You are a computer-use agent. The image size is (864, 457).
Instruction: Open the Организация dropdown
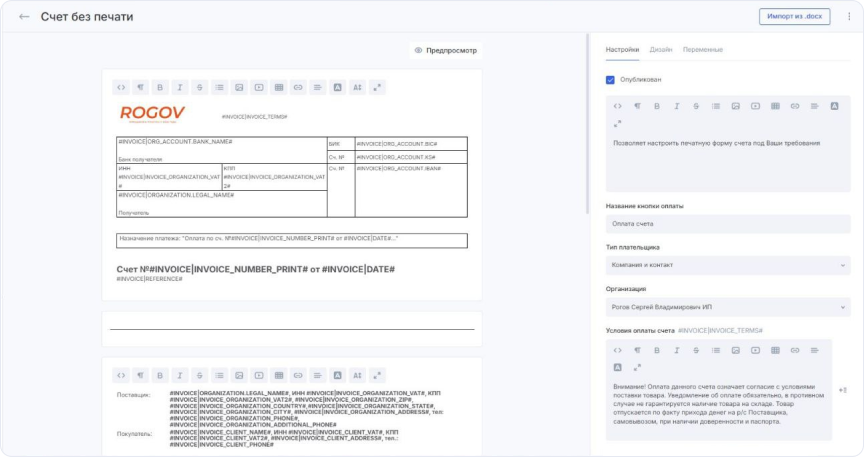pos(728,307)
